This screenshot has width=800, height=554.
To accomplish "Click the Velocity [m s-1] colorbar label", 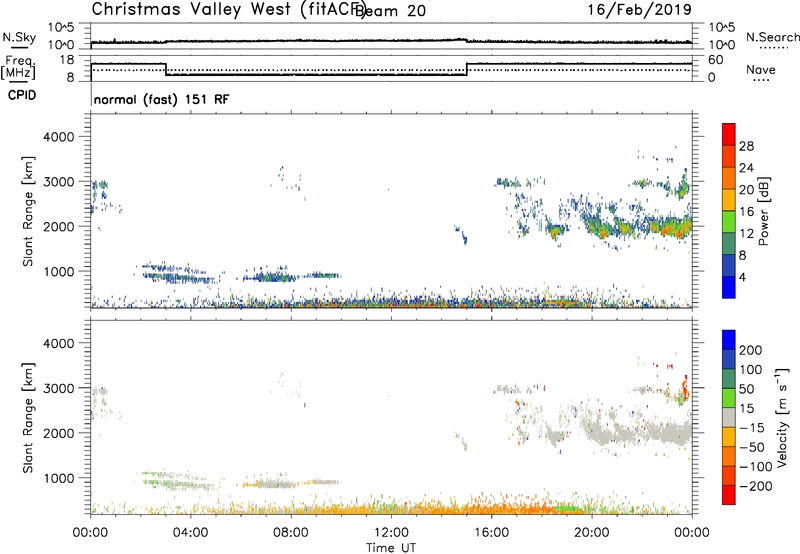I will click(782, 417).
